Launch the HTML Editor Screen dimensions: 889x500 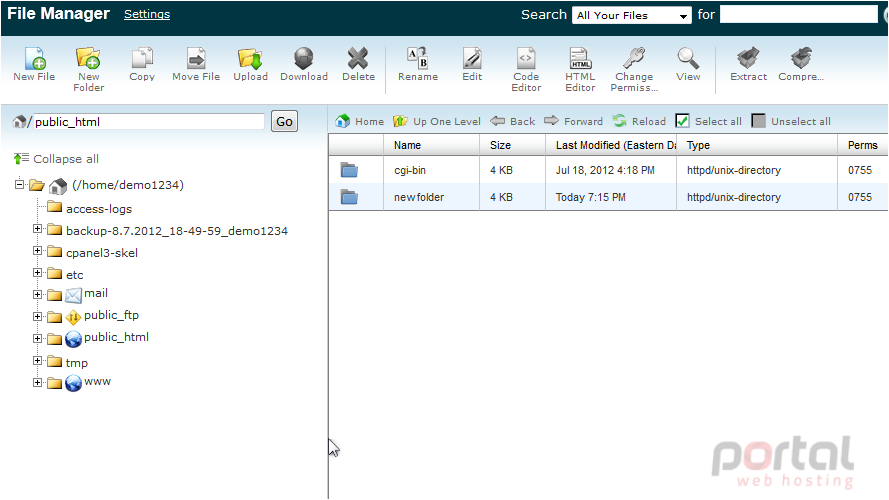click(x=580, y=58)
